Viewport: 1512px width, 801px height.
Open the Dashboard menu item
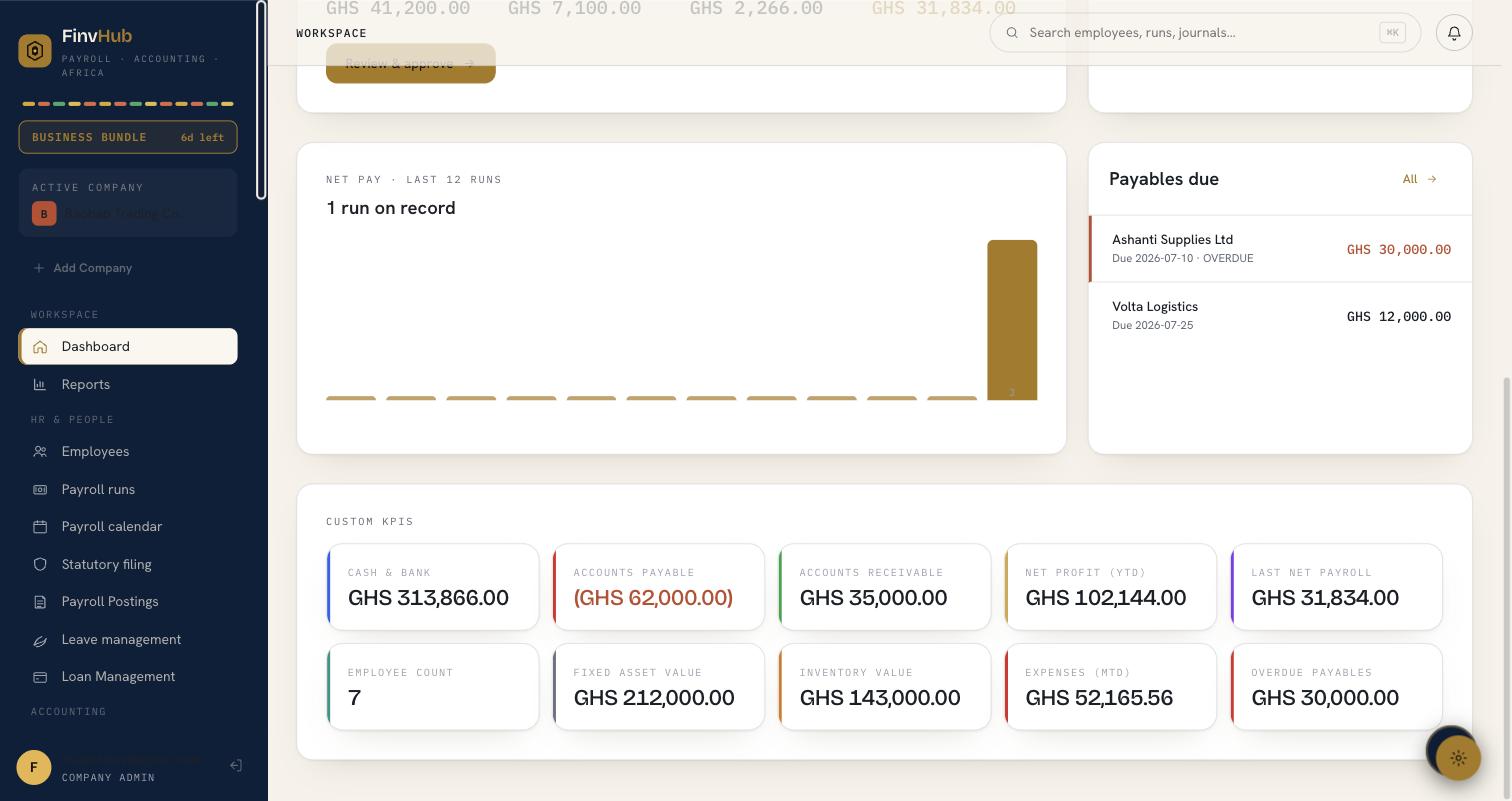pos(128,347)
